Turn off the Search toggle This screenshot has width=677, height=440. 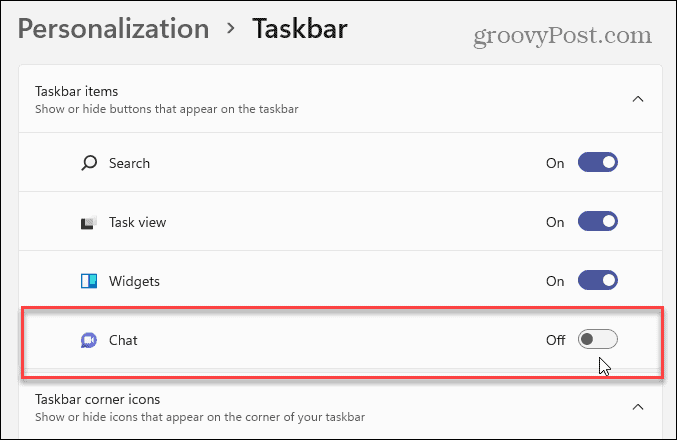[598, 162]
